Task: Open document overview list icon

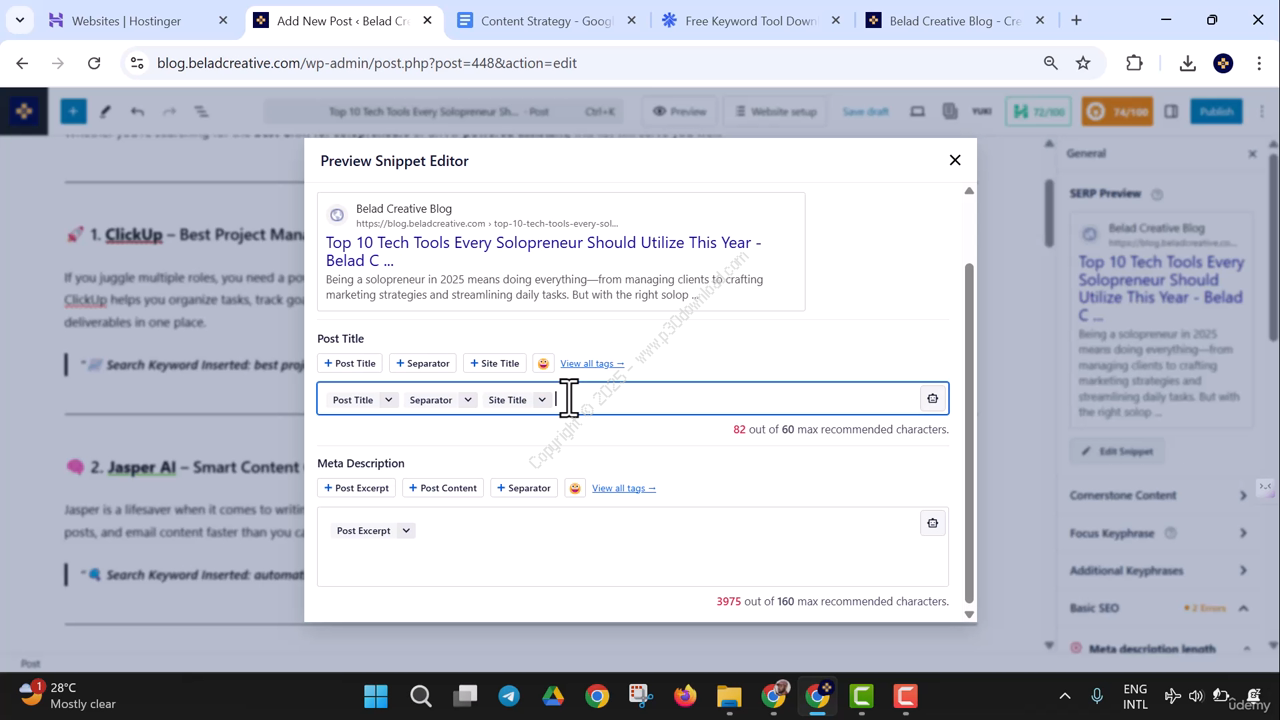Action: [201, 111]
